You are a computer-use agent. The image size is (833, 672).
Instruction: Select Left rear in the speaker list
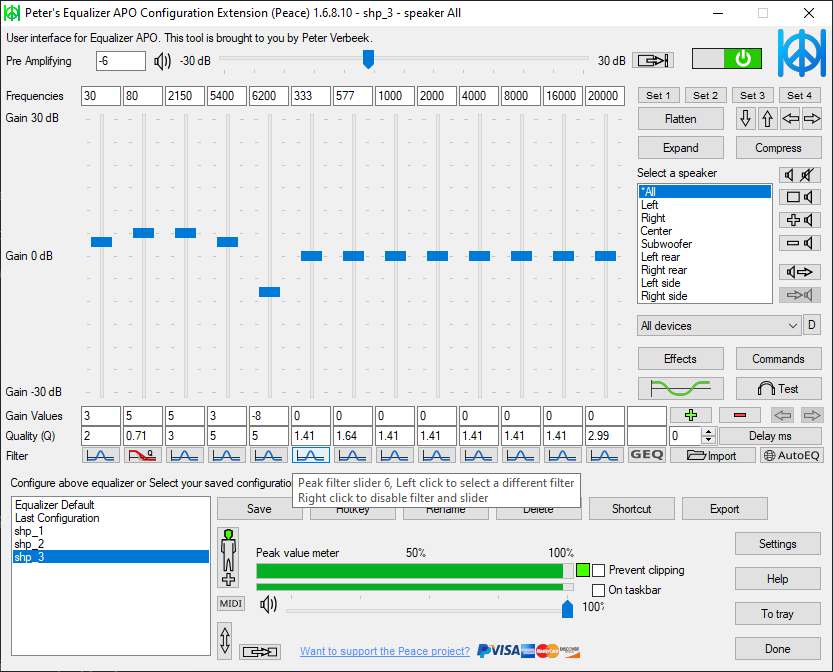click(x=704, y=257)
